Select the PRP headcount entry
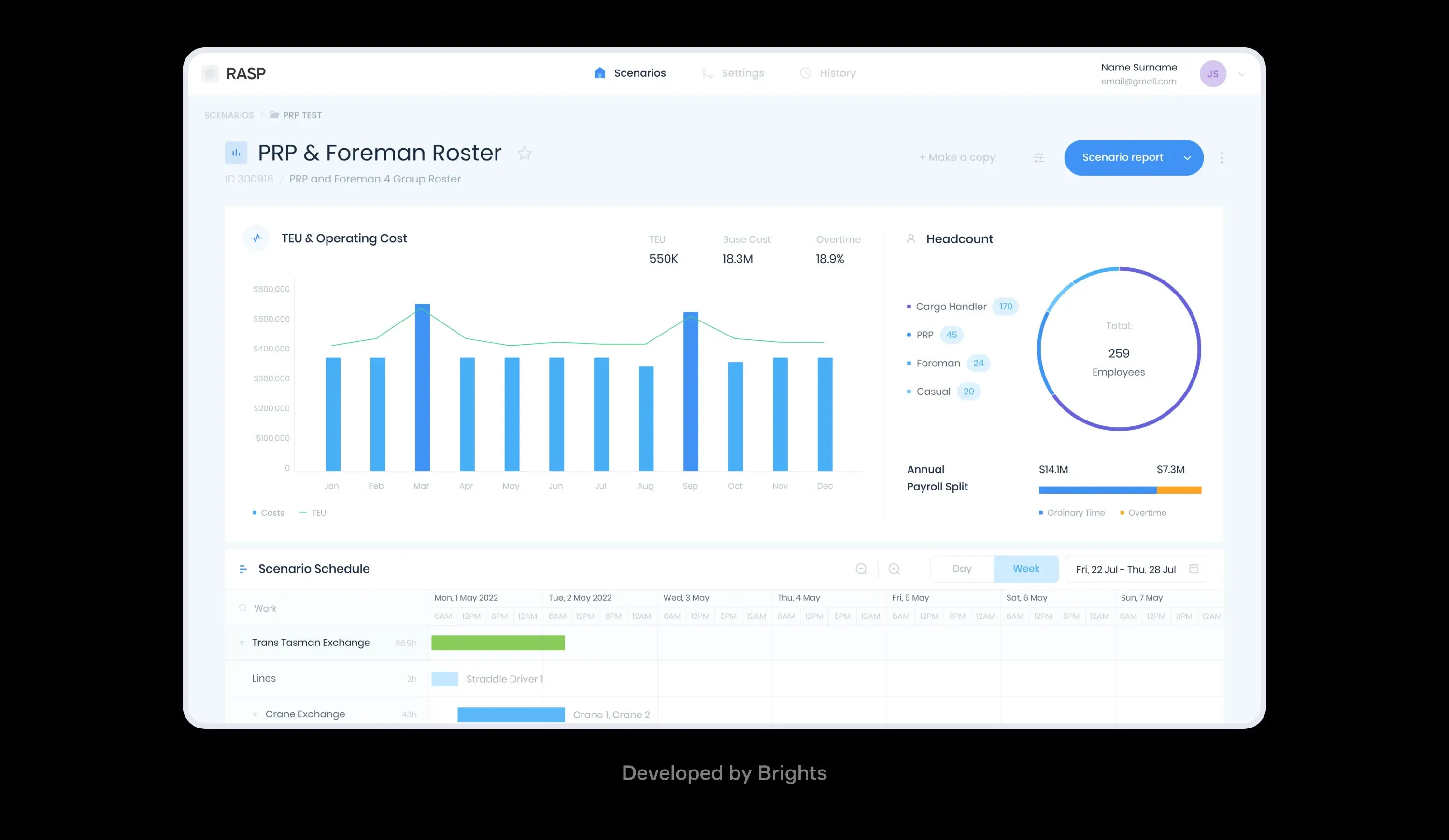Image resolution: width=1449 pixels, height=840 pixels. tap(935, 335)
